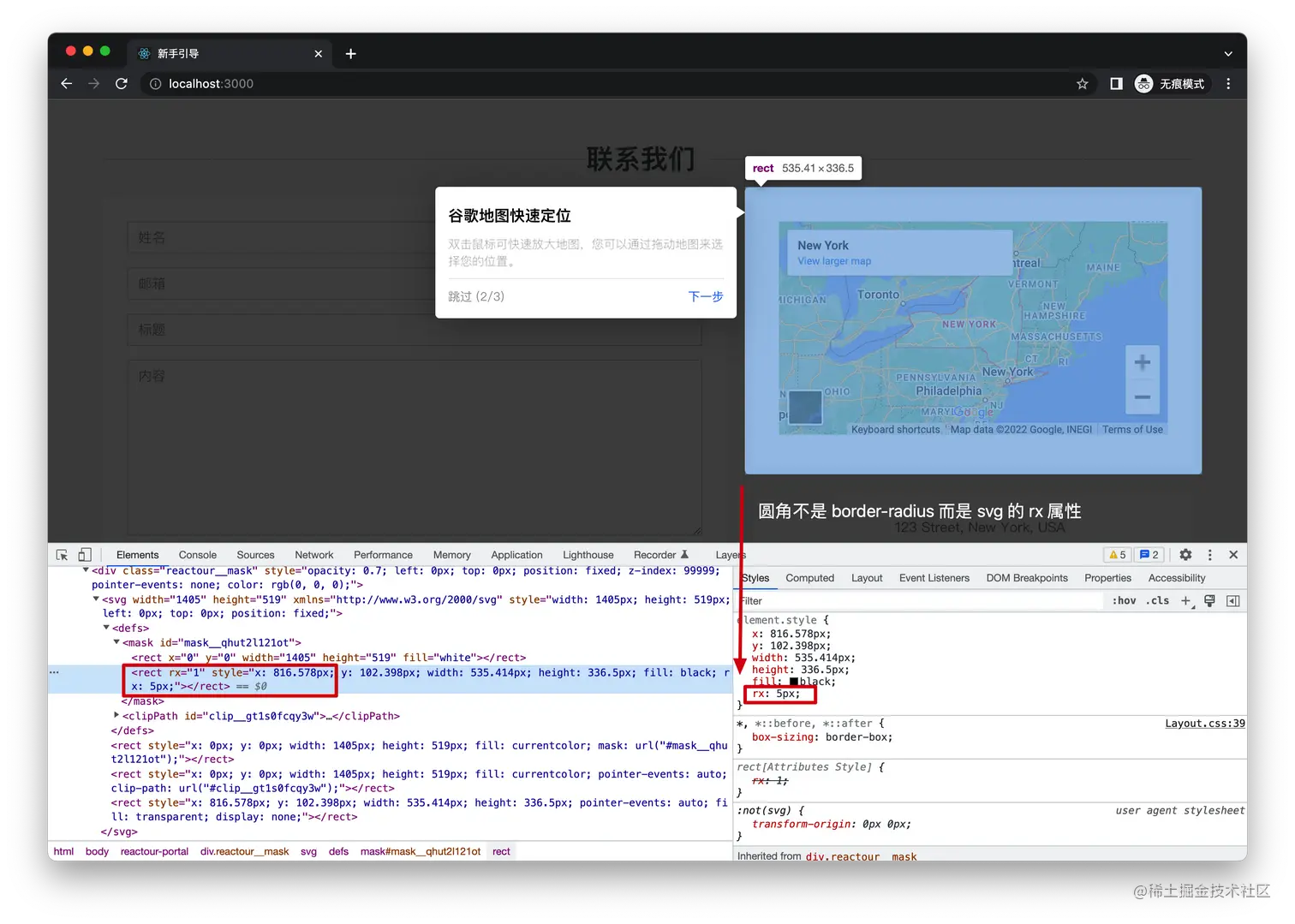The width and height of the screenshot is (1295, 924).
Task: Switch the map's satellite layer thumbnail
Action: pyautogui.click(x=805, y=407)
